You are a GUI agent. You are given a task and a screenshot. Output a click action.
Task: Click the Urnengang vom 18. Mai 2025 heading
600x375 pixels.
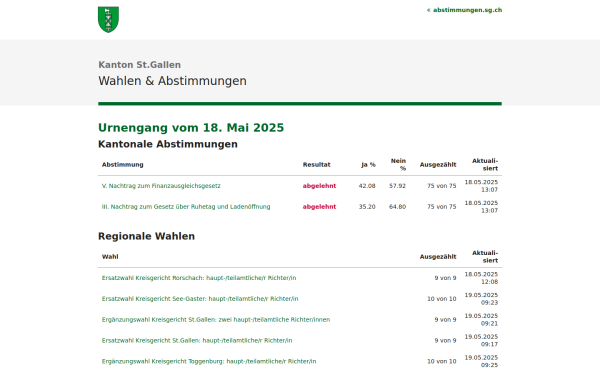click(191, 127)
